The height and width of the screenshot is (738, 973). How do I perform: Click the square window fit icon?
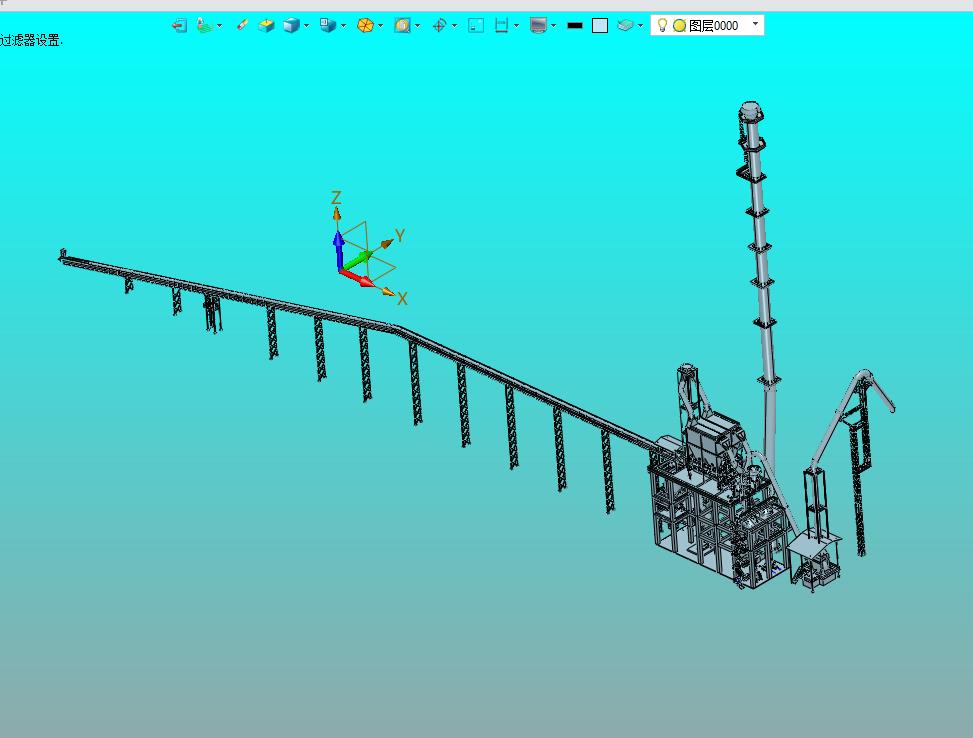(x=476, y=25)
